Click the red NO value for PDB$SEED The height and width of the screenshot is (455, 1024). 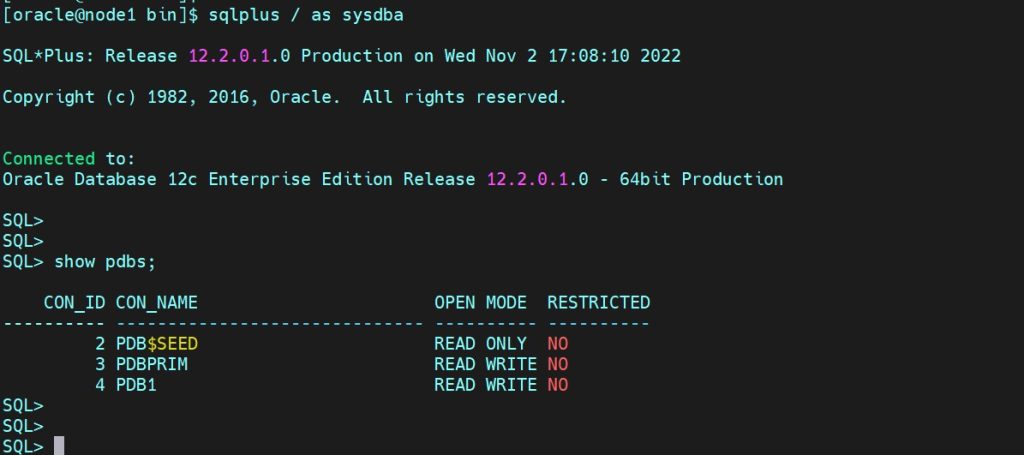point(557,343)
